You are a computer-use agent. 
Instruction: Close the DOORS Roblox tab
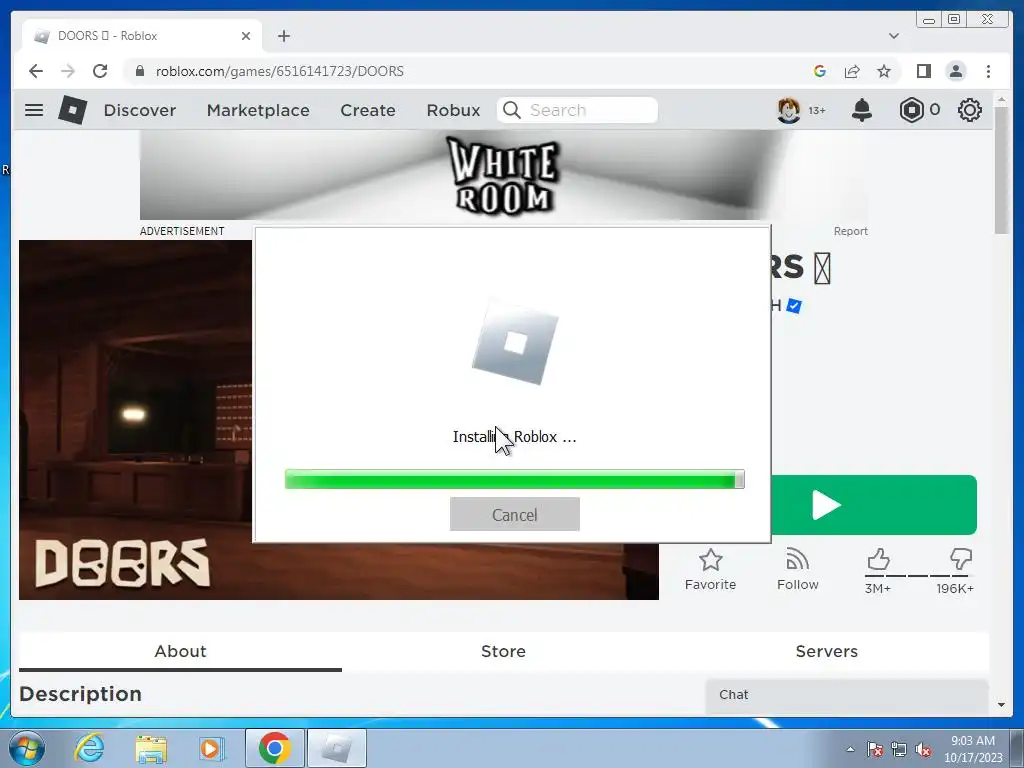click(246, 36)
